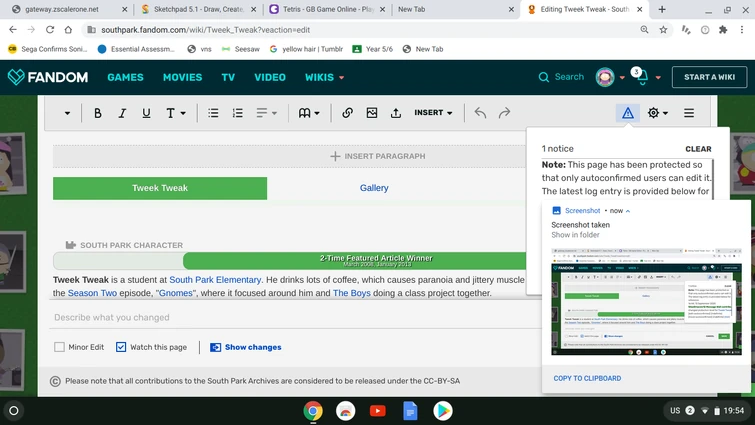This screenshot has width=755, height=425.
Task: Open the ChromeOS launcher circle
Action: tap(14, 411)
